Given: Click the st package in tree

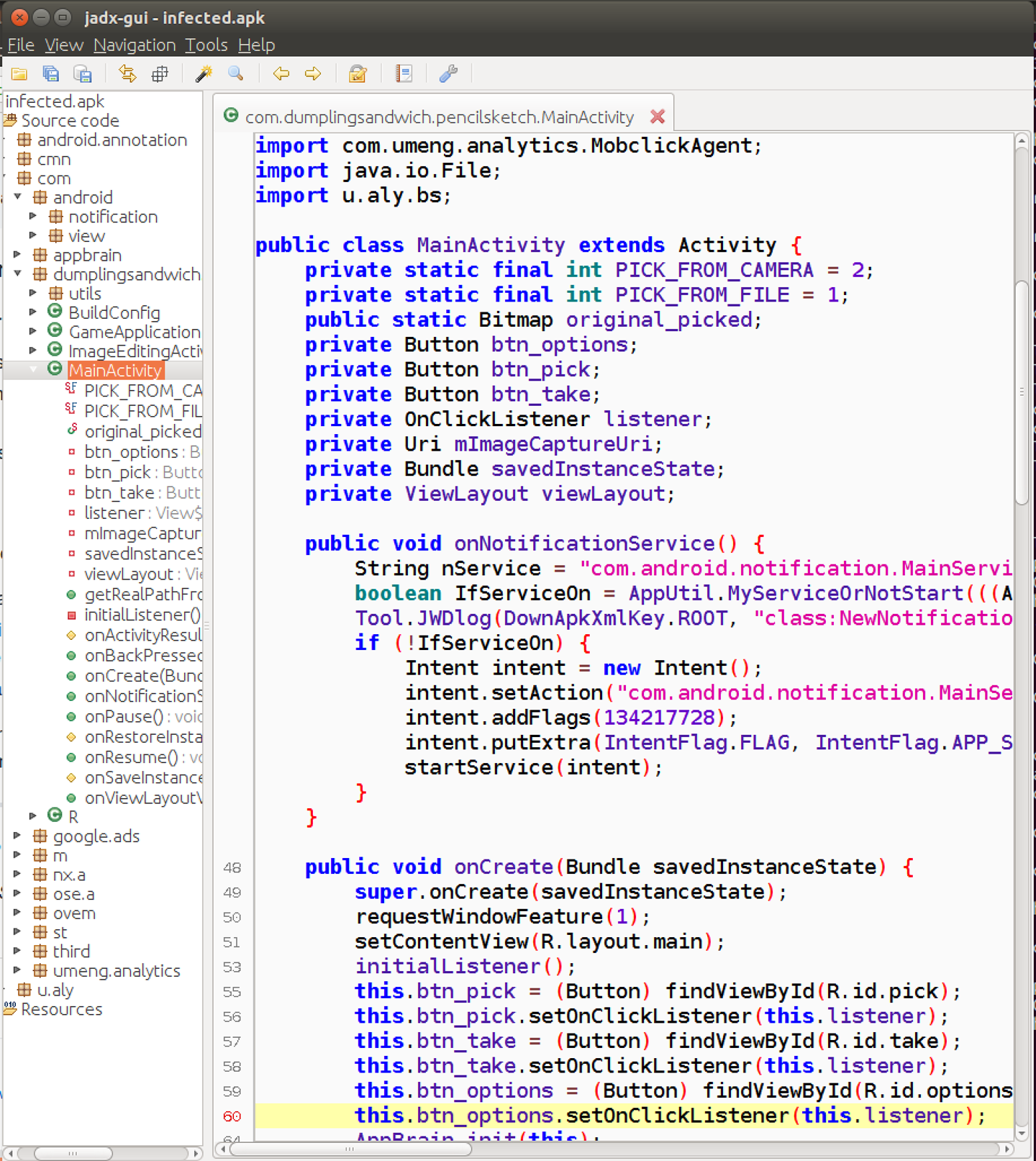Looking at the screenshot, I should coord(60,932).
